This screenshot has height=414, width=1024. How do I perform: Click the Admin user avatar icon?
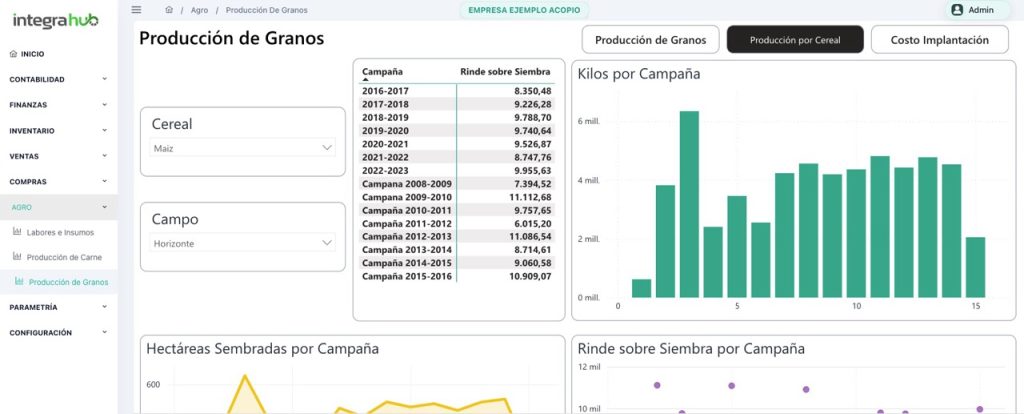click(x=957, y=10)
